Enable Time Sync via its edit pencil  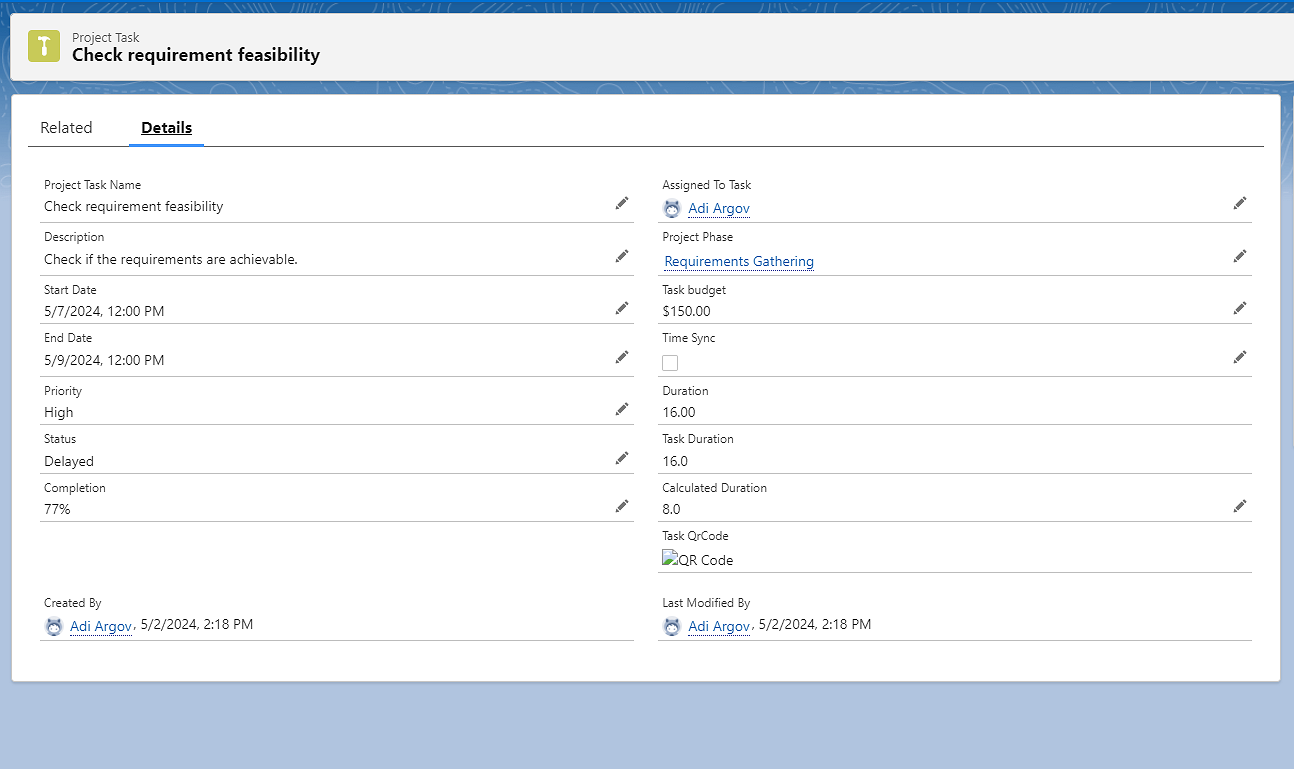tap(1240, 357)
